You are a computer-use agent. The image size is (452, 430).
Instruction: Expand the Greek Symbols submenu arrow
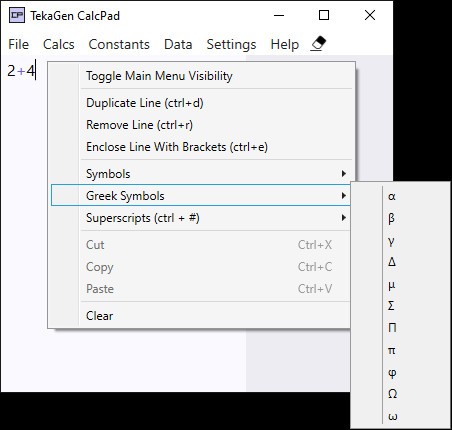[344, 196]
